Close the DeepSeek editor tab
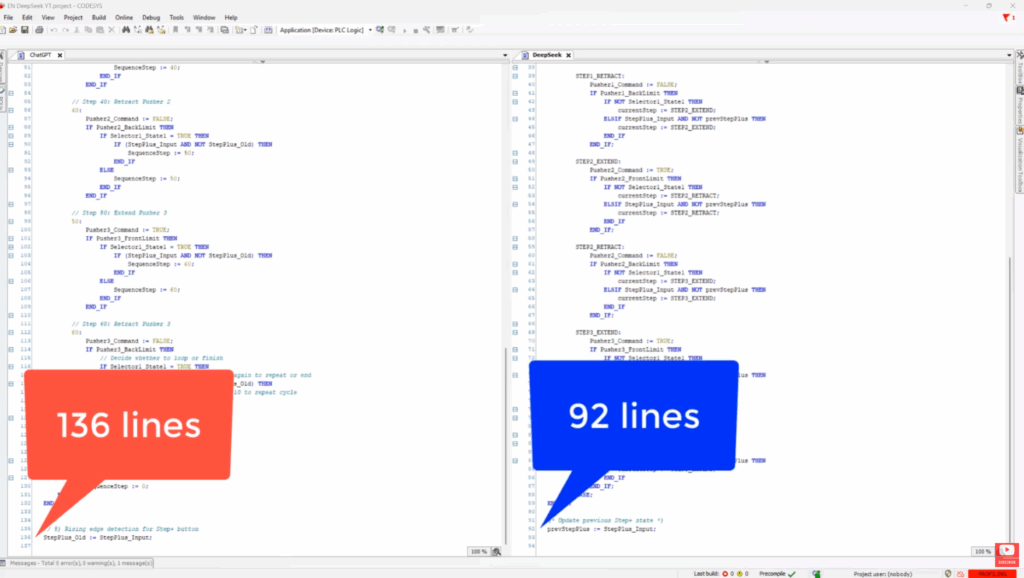Image resolution: width=1024 pixels, height=578 pixels. pos(570,55)
